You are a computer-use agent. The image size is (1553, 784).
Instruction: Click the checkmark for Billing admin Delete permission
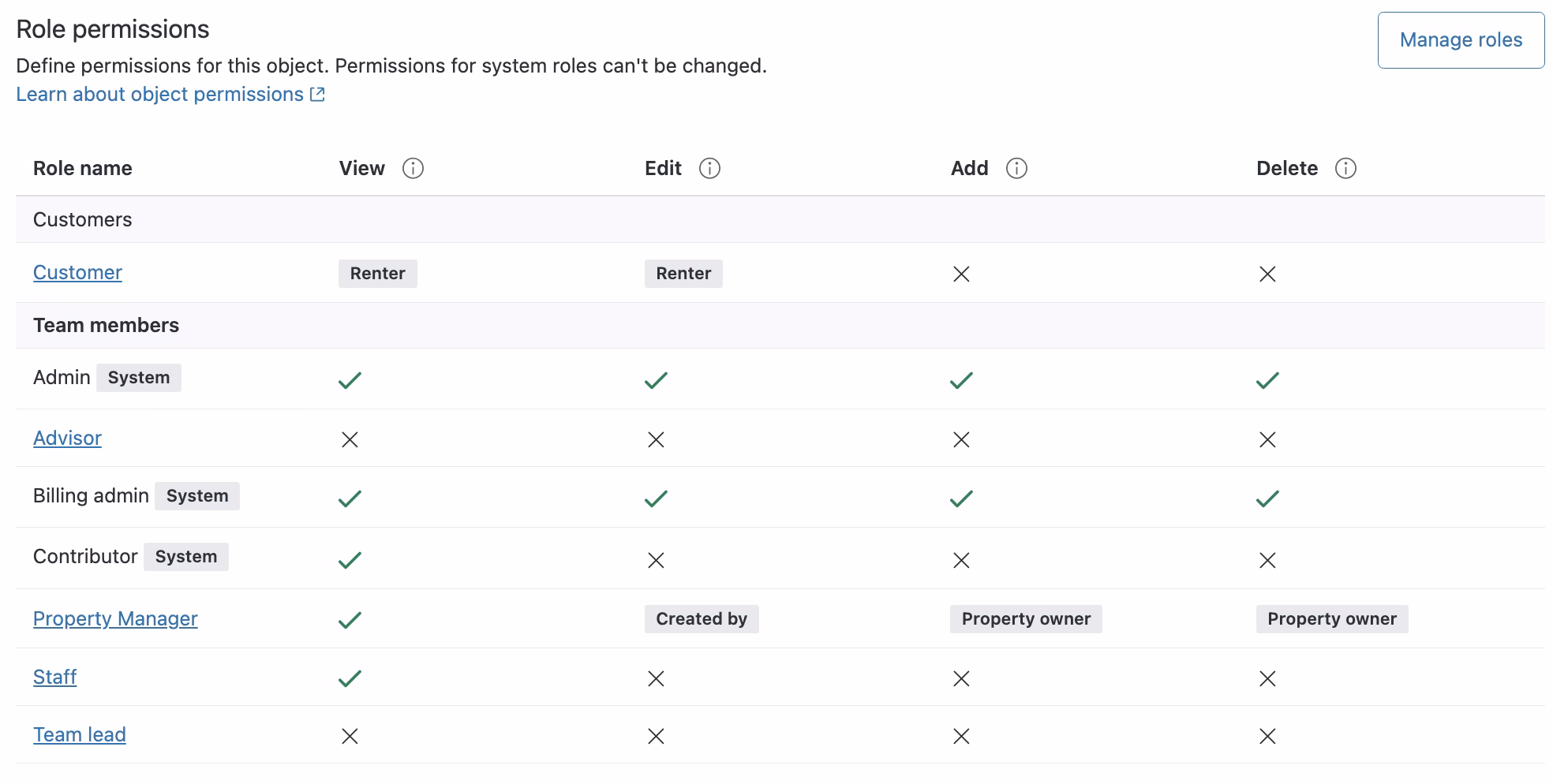pyautogui.click(x=1267, y=498)
